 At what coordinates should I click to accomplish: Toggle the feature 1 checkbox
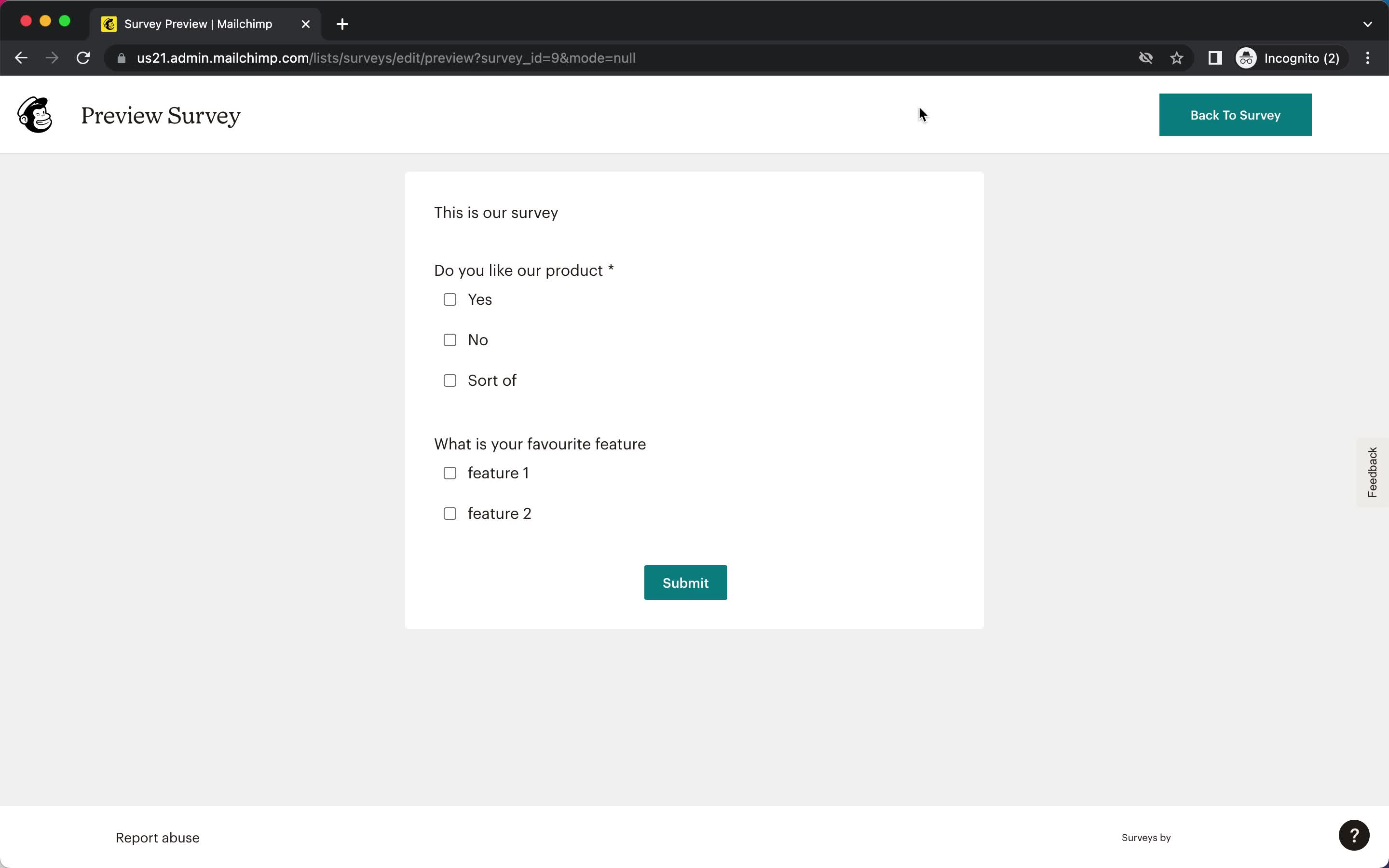click(x=449, y=473)
